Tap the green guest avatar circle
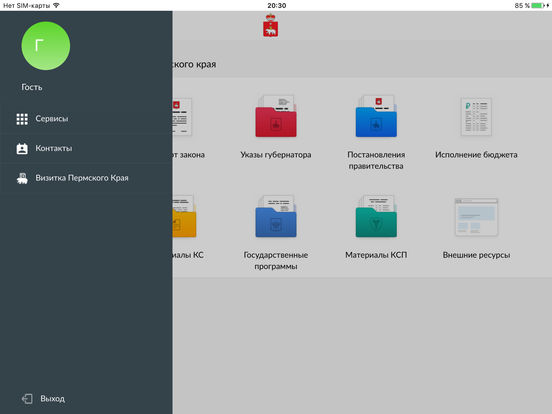Image resolution: width=552 pixels, height=414 pixels. (46, 46)
